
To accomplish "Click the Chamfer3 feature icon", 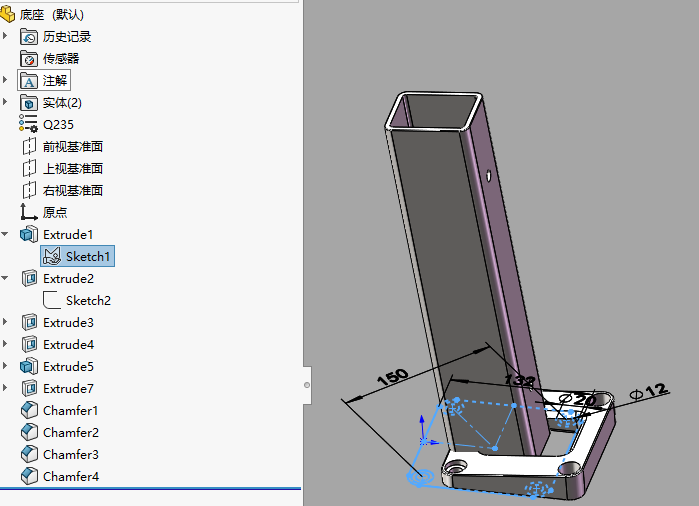I will pos(29,454).
